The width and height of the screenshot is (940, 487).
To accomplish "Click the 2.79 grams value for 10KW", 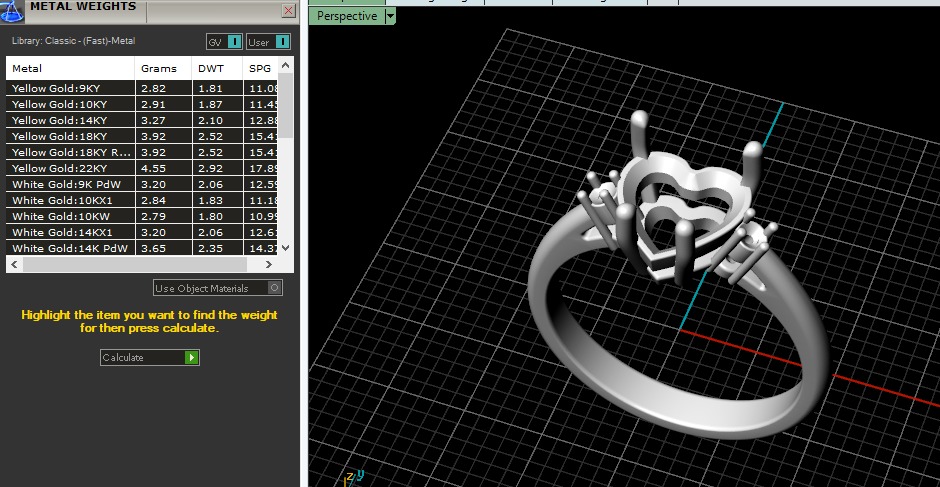I will (x=153, y=217).
